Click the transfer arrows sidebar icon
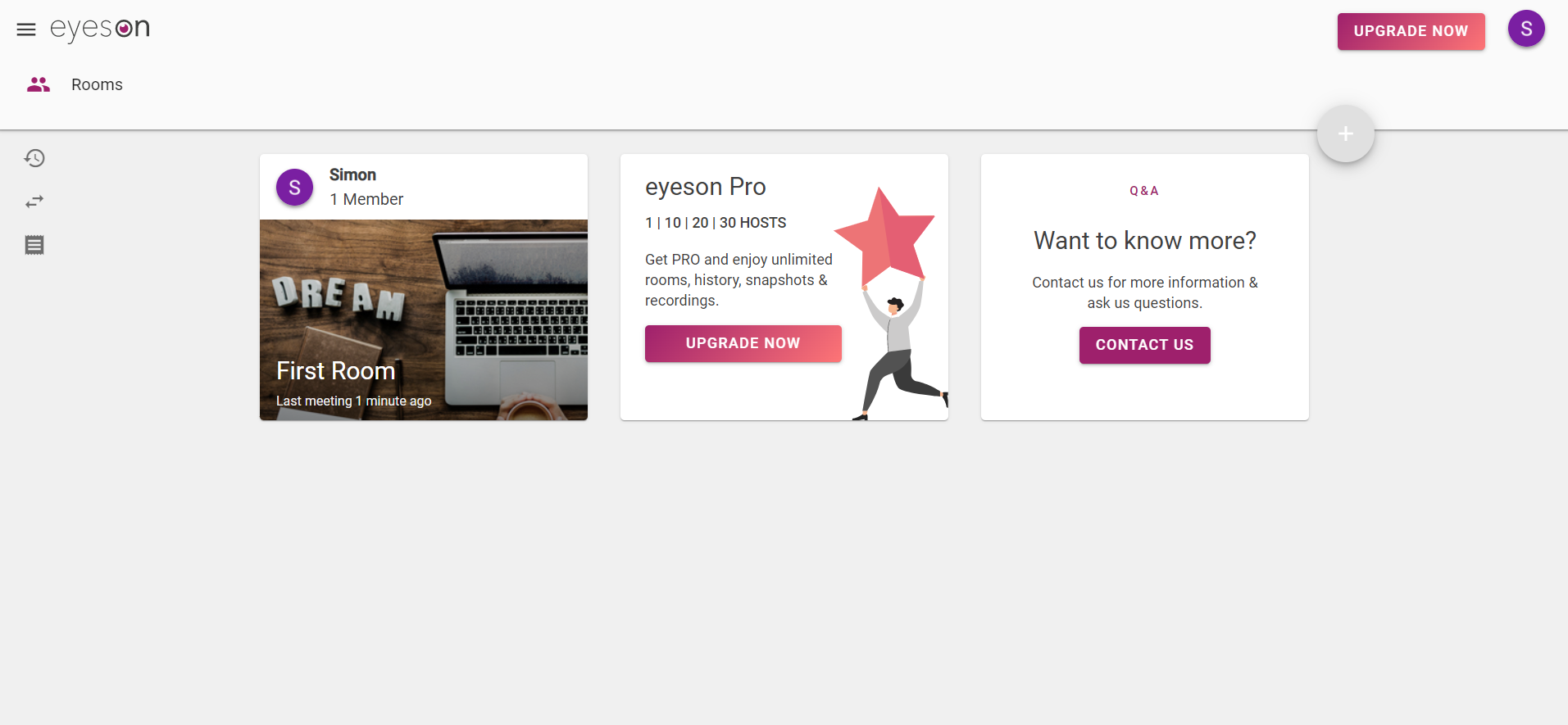This screenshot has width=1568, height=725. [x=34, y=202]
